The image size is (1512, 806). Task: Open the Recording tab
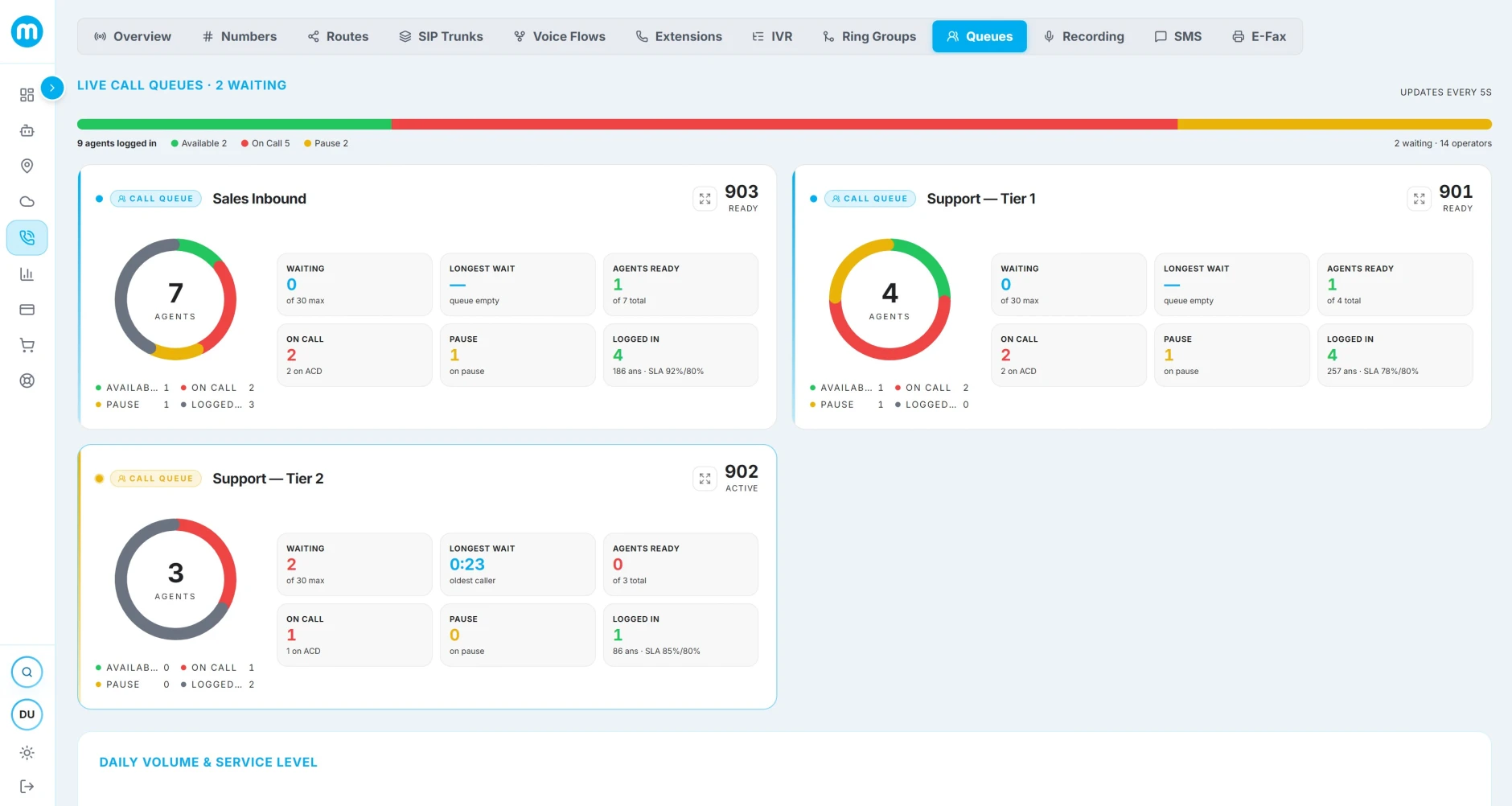coord(1084,36)
